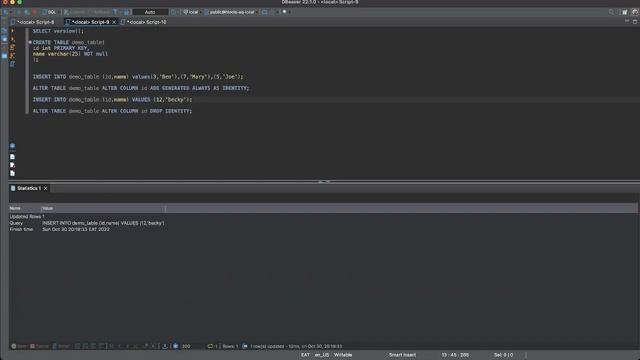
Task: Maximize the editor area
Action: tap(635, 22)
